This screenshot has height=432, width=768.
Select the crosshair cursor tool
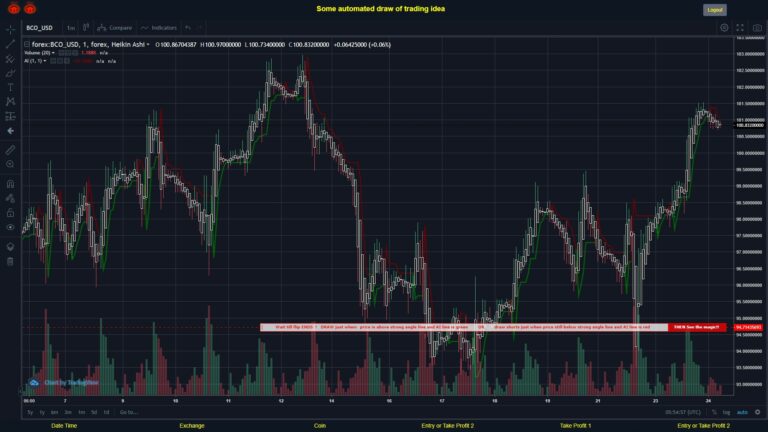tap(10, 30)
